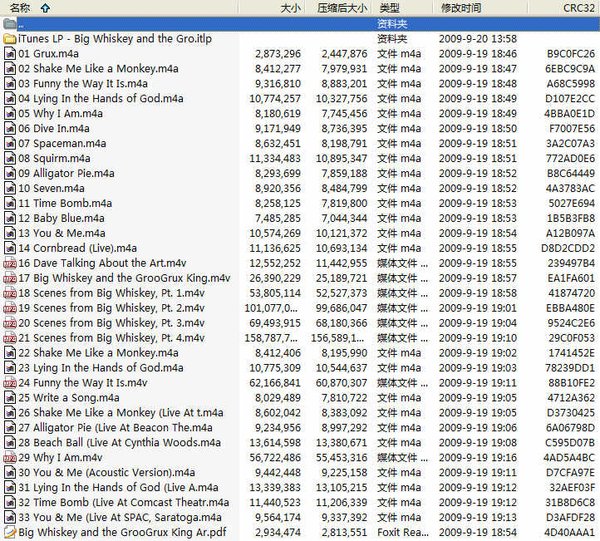Select '32 Time Bomb (Live At Comcast Theatr.m4a'
Viewport: 600px width, 541px height.
124,502
